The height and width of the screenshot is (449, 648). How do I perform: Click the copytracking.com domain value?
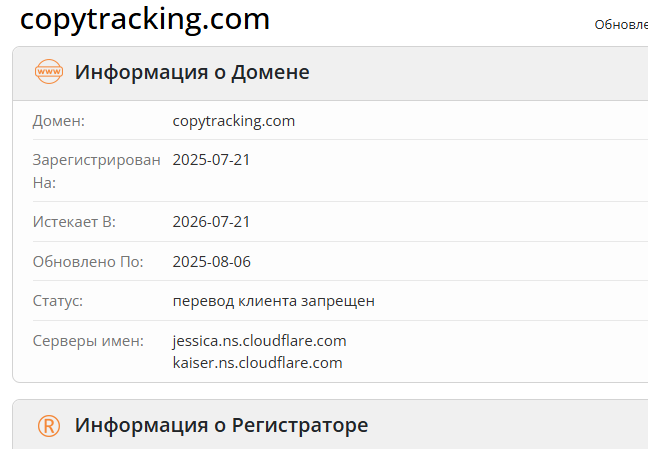click(234, 121)
